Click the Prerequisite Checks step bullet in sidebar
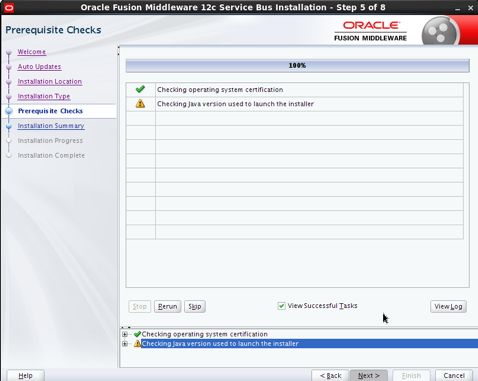The width and height of the screenshot is (478, 381). click(x=9, y=111)
